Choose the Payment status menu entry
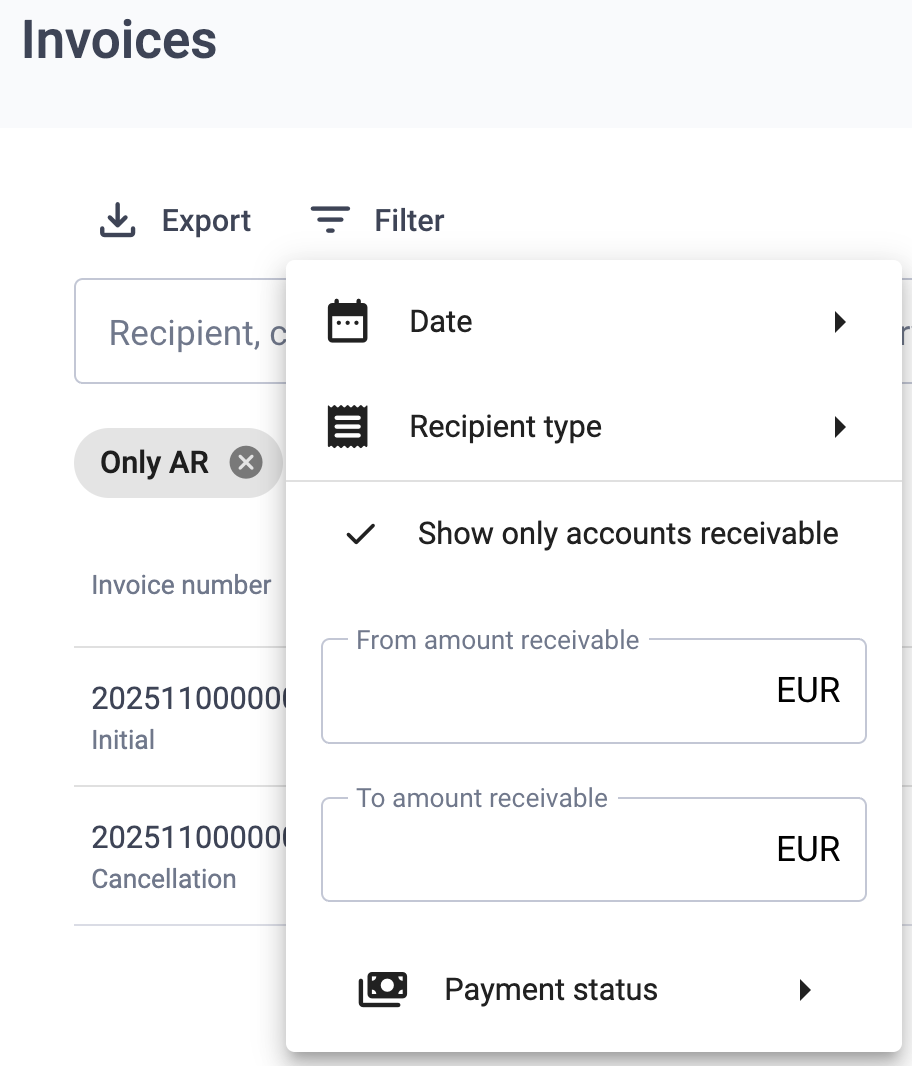The height and width of the screenshot is (1066, 912). tap(551, 990)
